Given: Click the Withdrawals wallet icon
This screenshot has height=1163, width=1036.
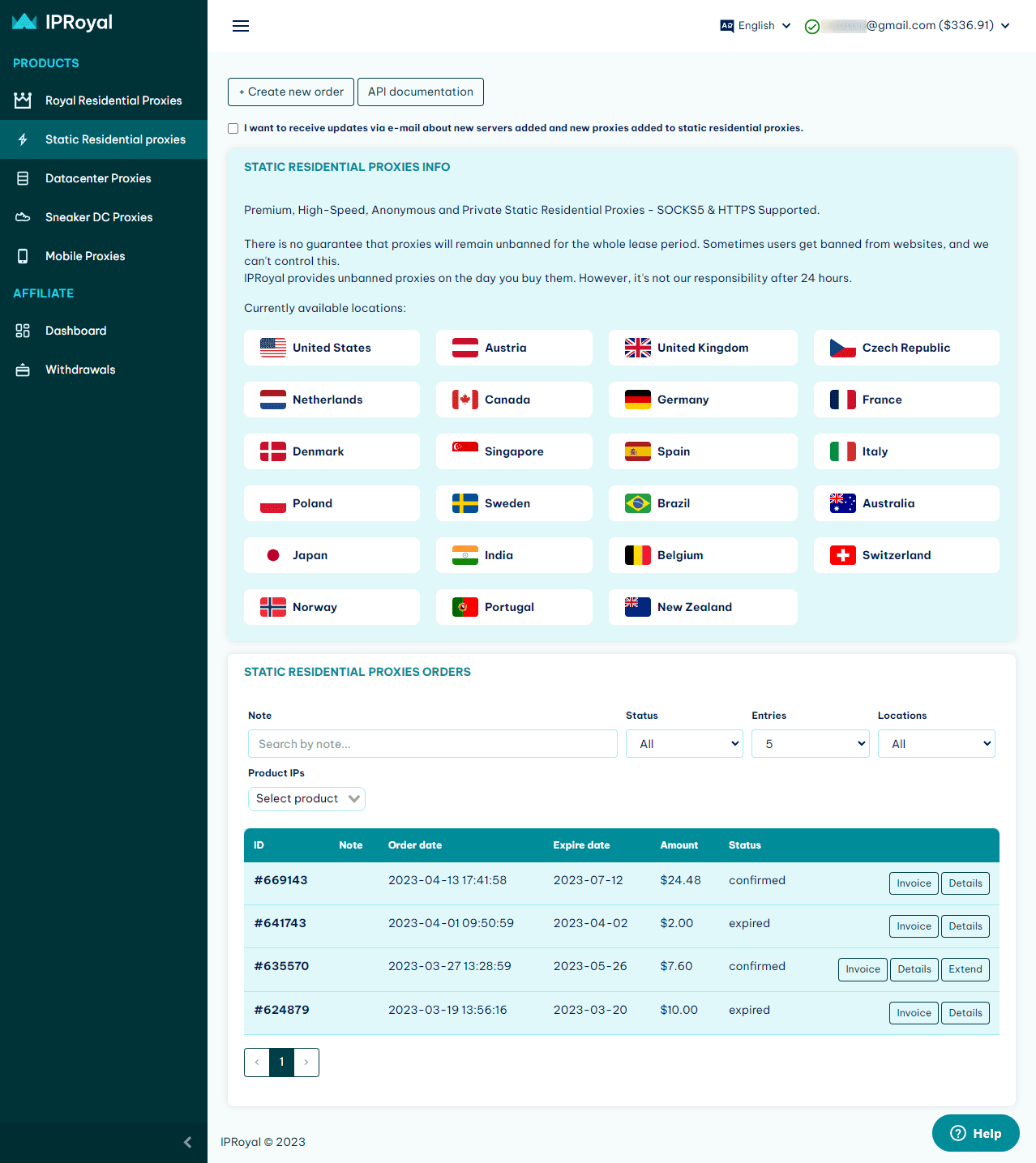Looking at the screenshot, I should [x=23, y=370].
